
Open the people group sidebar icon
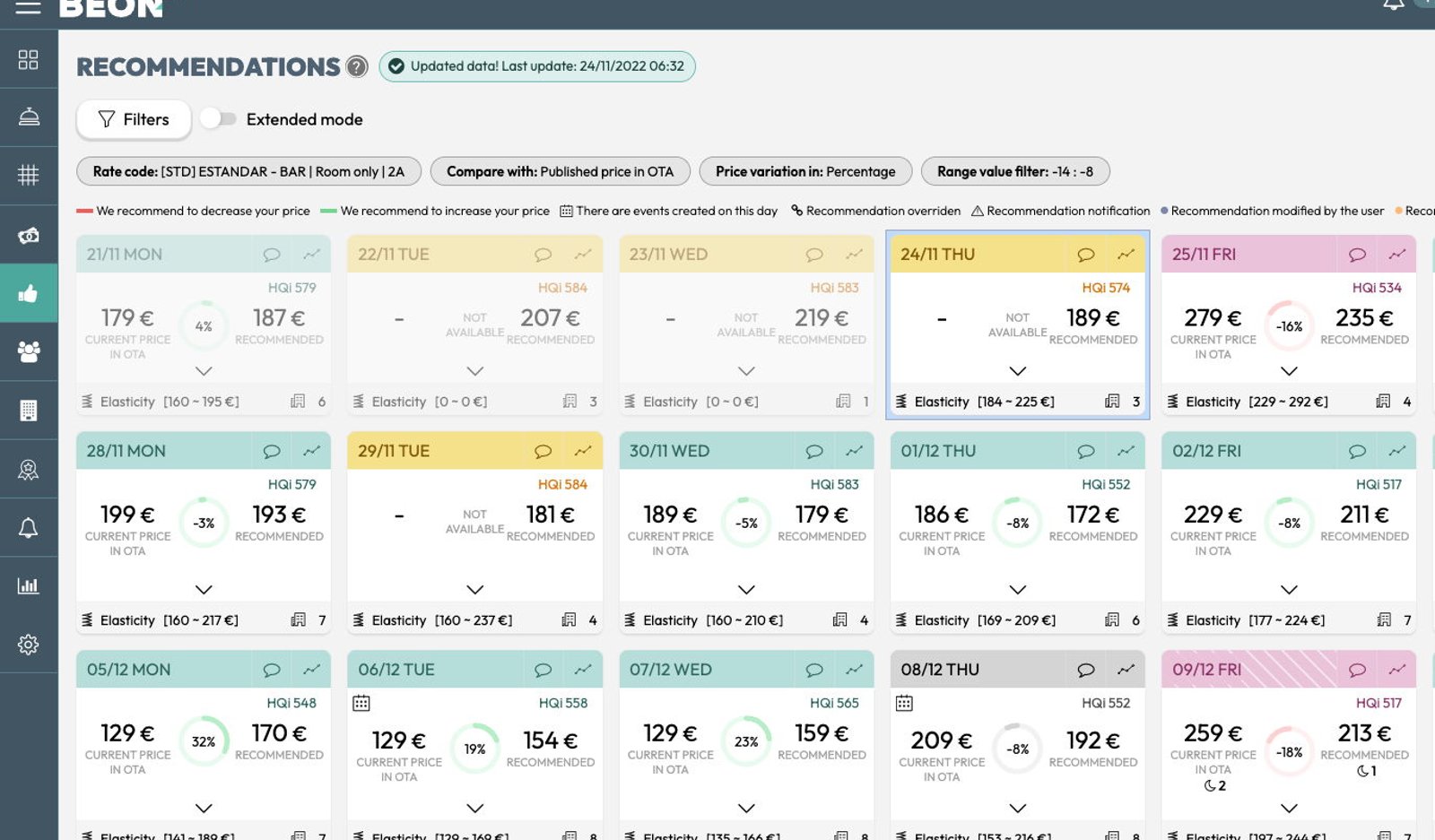(29, 351)
